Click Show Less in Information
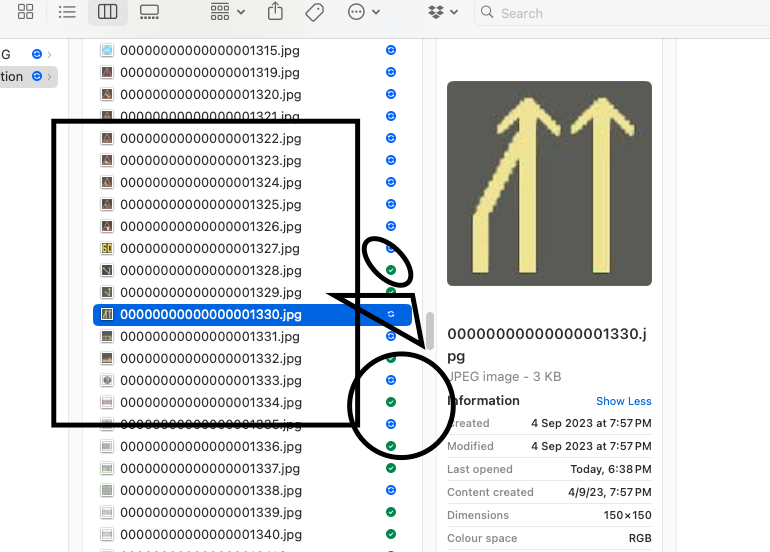 [624, 401]
